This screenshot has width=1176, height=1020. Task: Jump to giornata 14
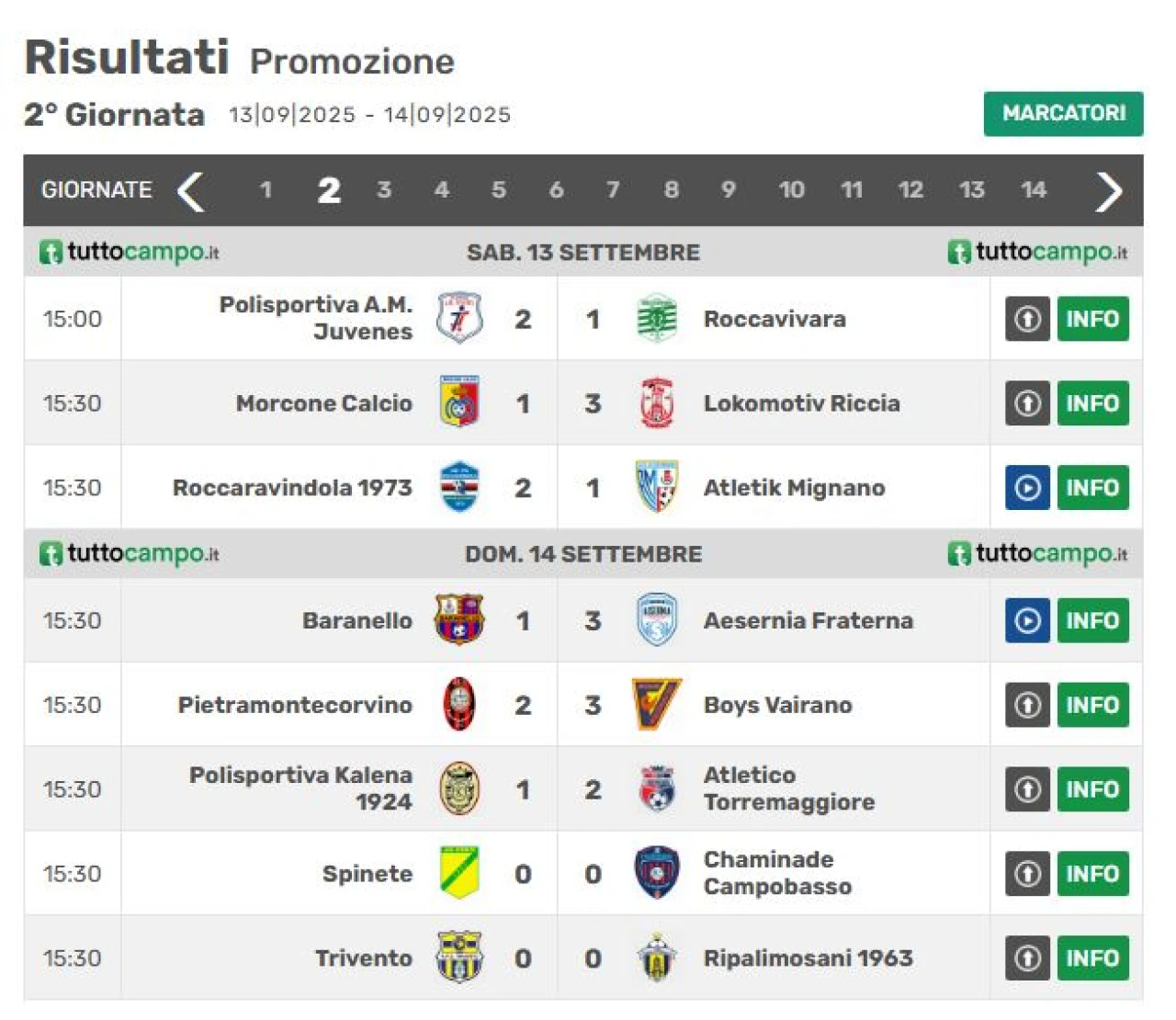pyautogui.click(x=1033, y=190)
